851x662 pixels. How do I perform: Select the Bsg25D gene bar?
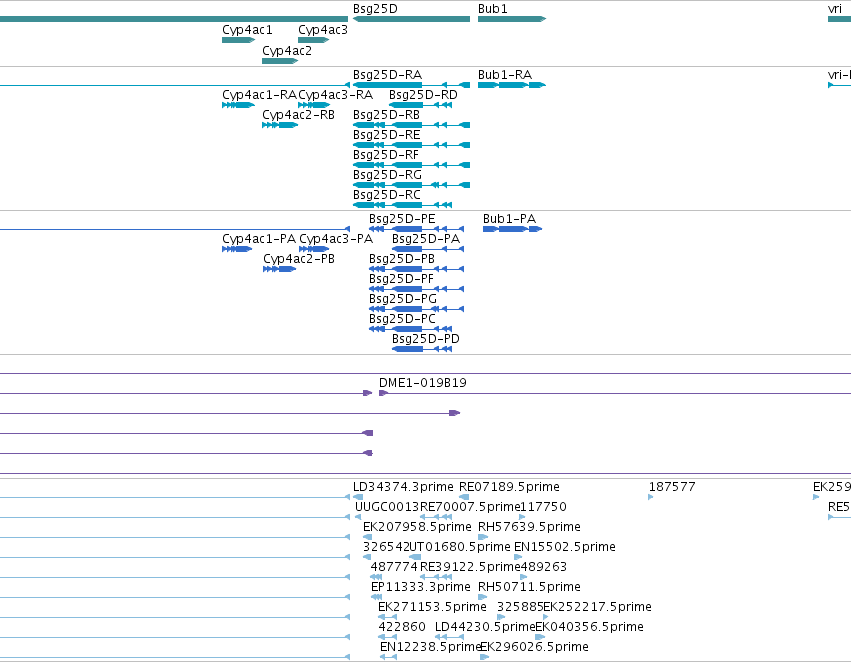411,19
